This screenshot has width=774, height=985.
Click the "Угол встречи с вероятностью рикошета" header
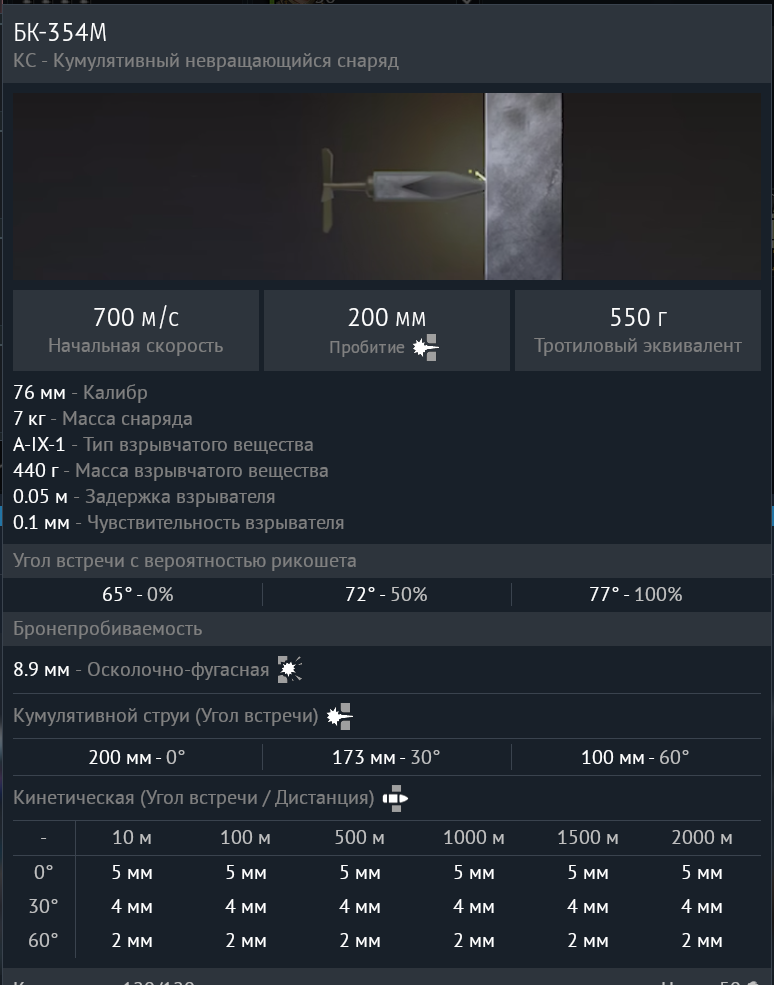pos(185,560)
